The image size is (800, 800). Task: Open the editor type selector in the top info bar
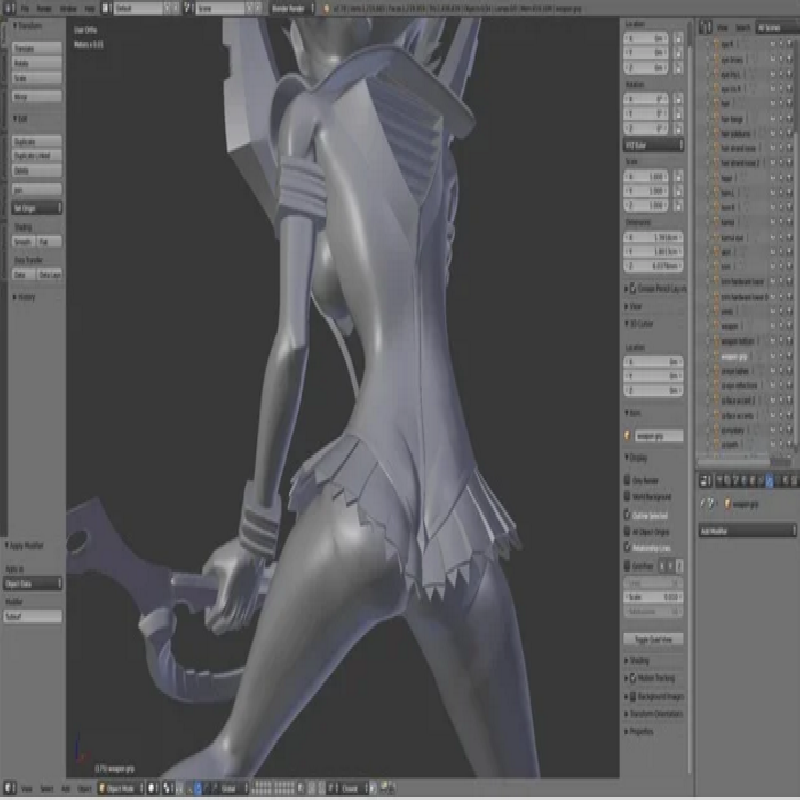(9, 8)
